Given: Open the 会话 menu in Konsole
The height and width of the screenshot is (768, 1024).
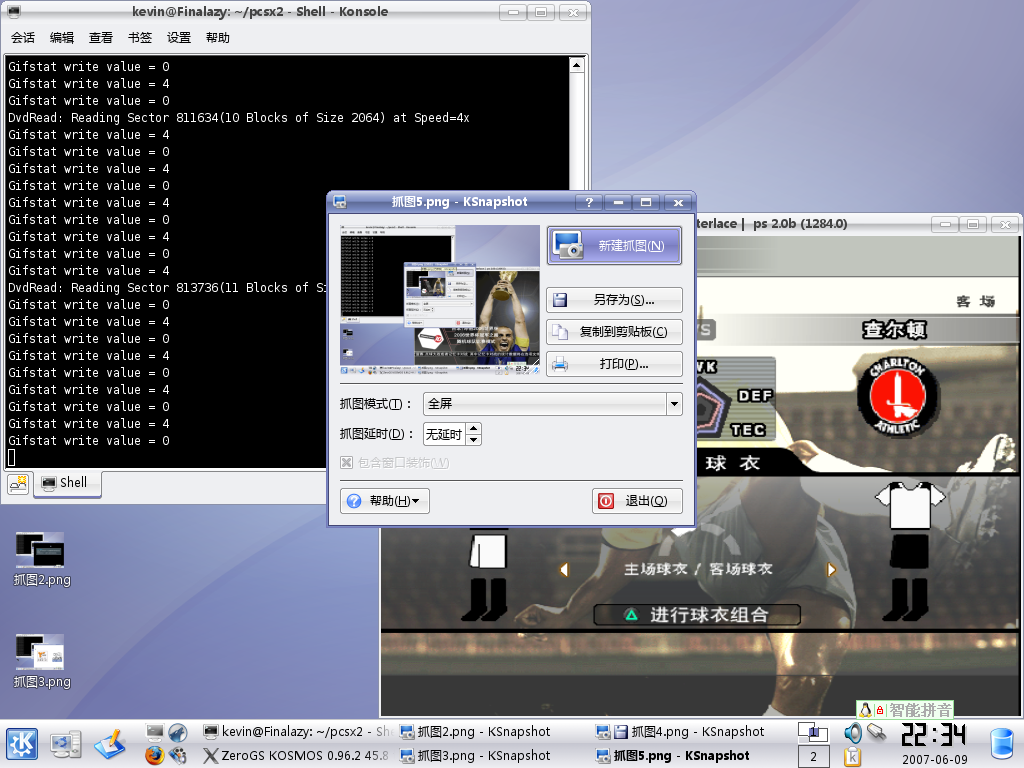Looking at the screenshot, I should pyautogui.click(x=23, y=38).
